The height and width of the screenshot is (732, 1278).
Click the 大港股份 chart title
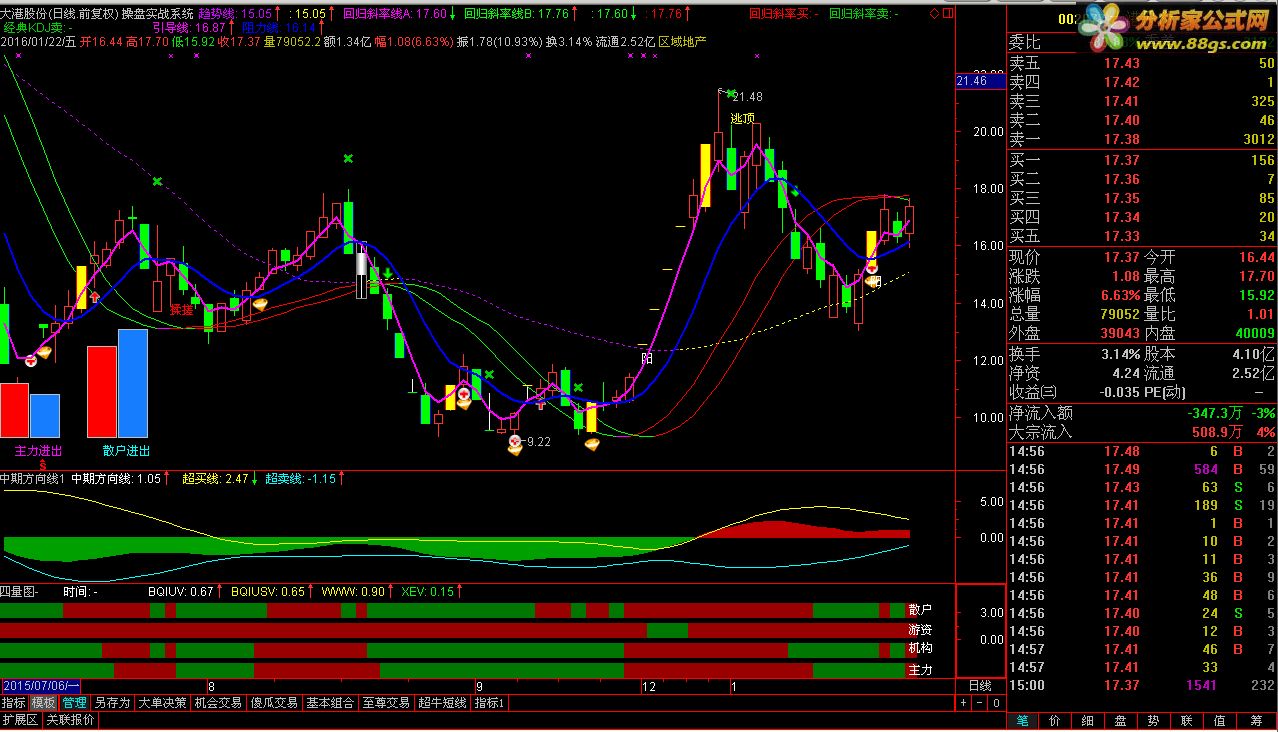click(x=24, y=14)
